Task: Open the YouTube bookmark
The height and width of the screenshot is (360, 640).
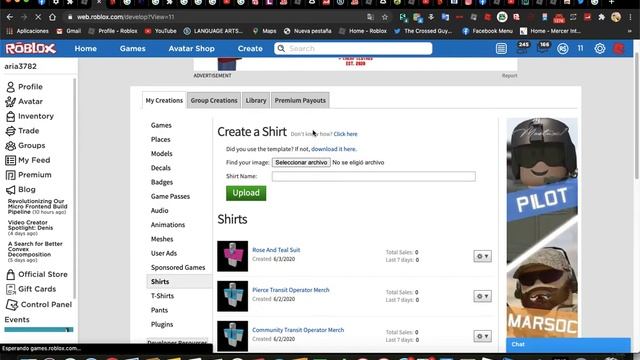Action: click(x=160, y=31)
